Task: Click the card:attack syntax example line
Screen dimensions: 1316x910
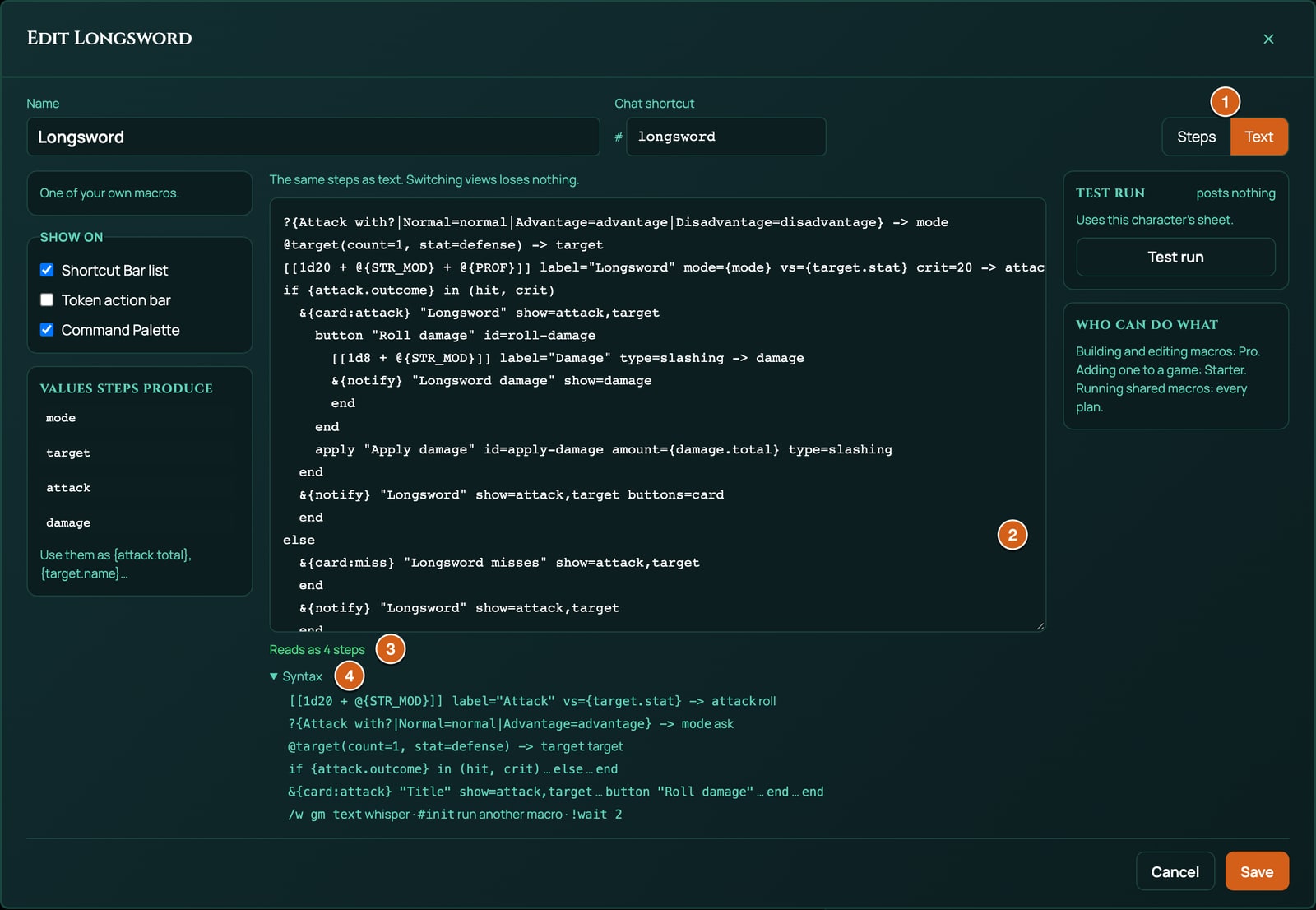Action: pos(556,792)
